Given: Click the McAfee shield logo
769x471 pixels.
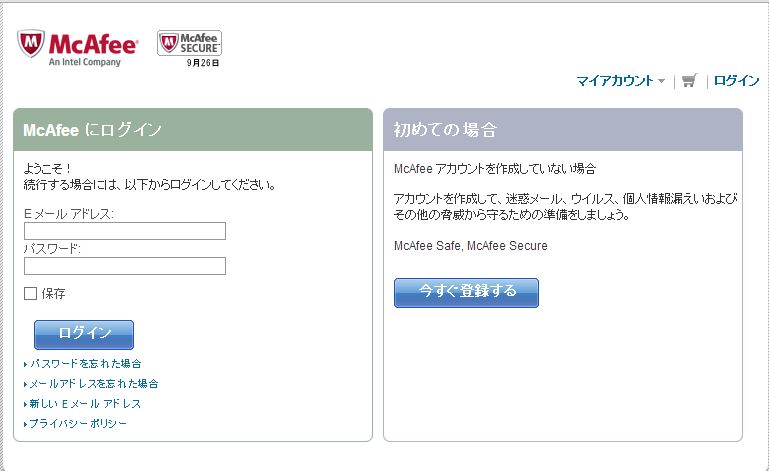Looking at the screenshot, I should click(x=31, y=45).
